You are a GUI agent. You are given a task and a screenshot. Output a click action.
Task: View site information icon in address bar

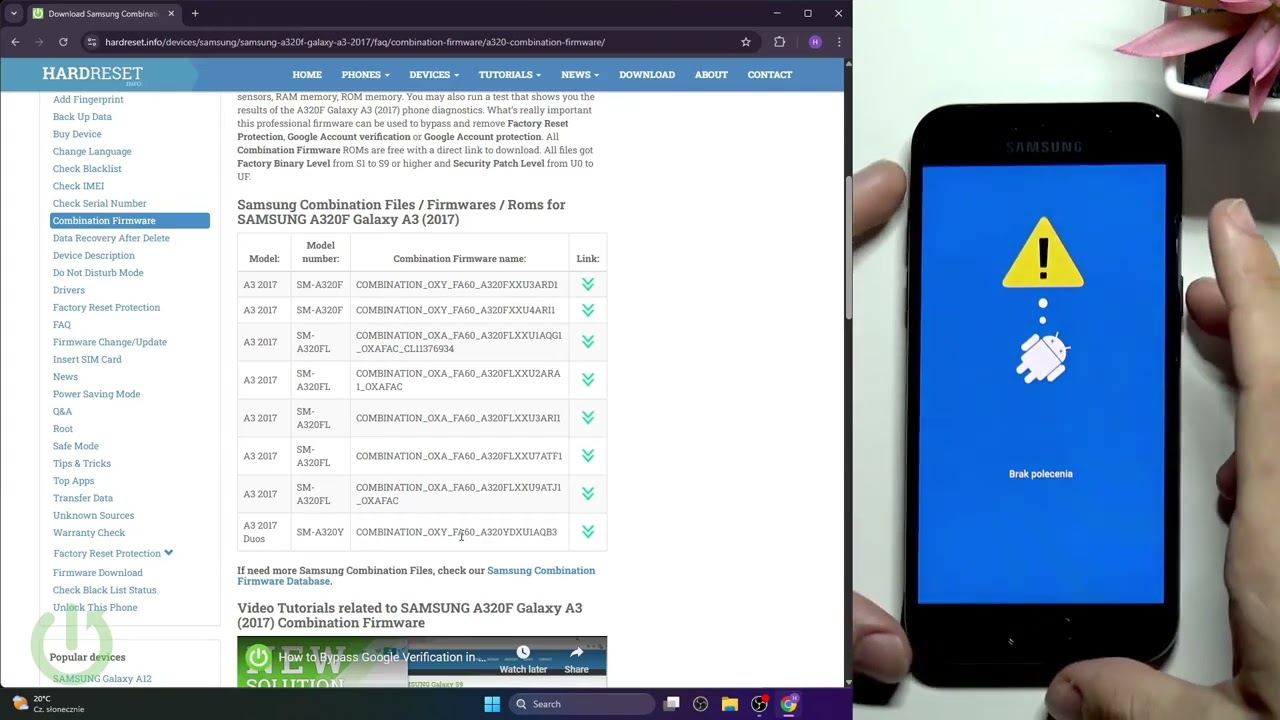(x=92, y=42)
